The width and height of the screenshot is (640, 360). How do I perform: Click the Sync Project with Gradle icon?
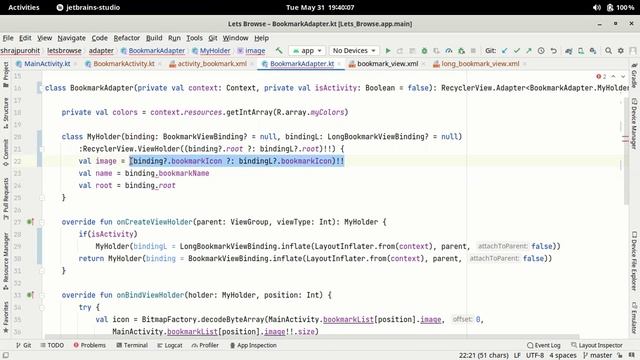click(568, 51)
